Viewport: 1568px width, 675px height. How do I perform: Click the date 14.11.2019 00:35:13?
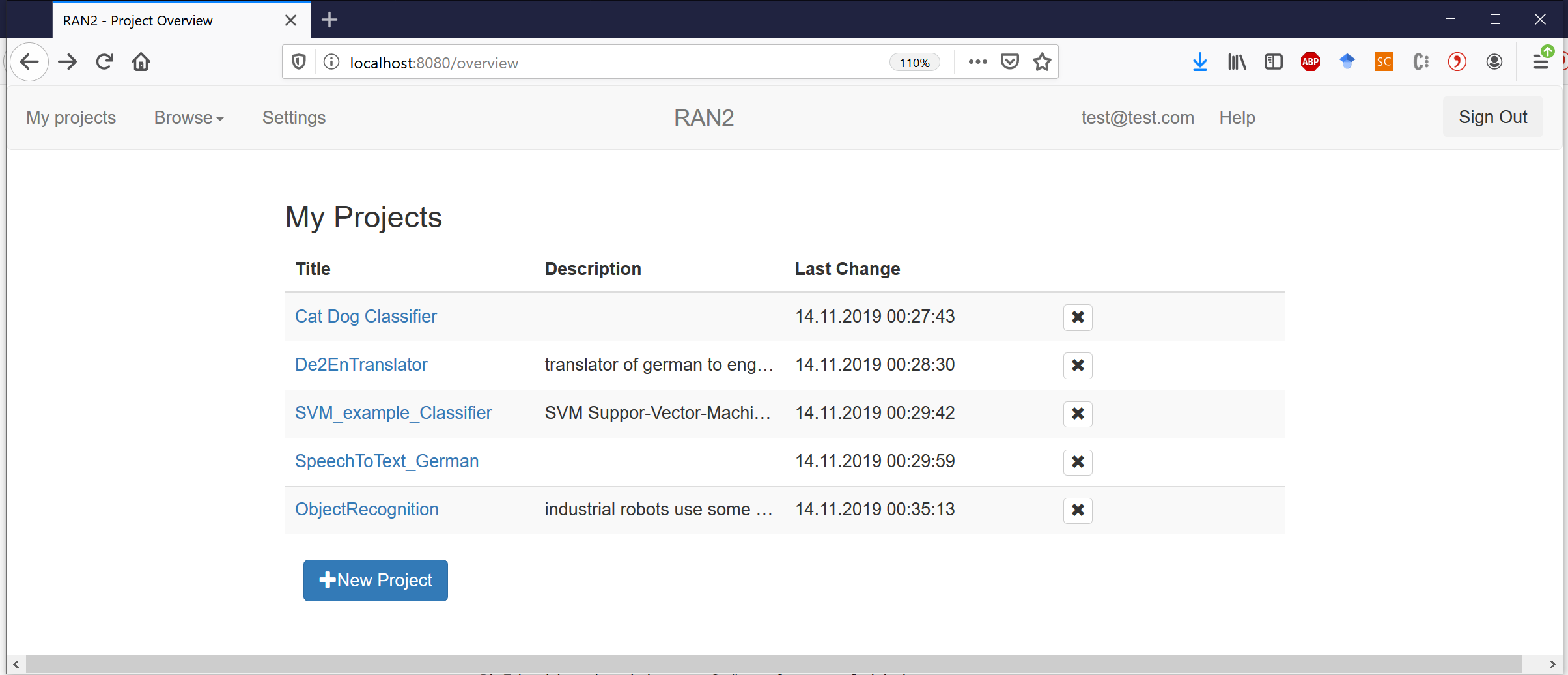875,510
